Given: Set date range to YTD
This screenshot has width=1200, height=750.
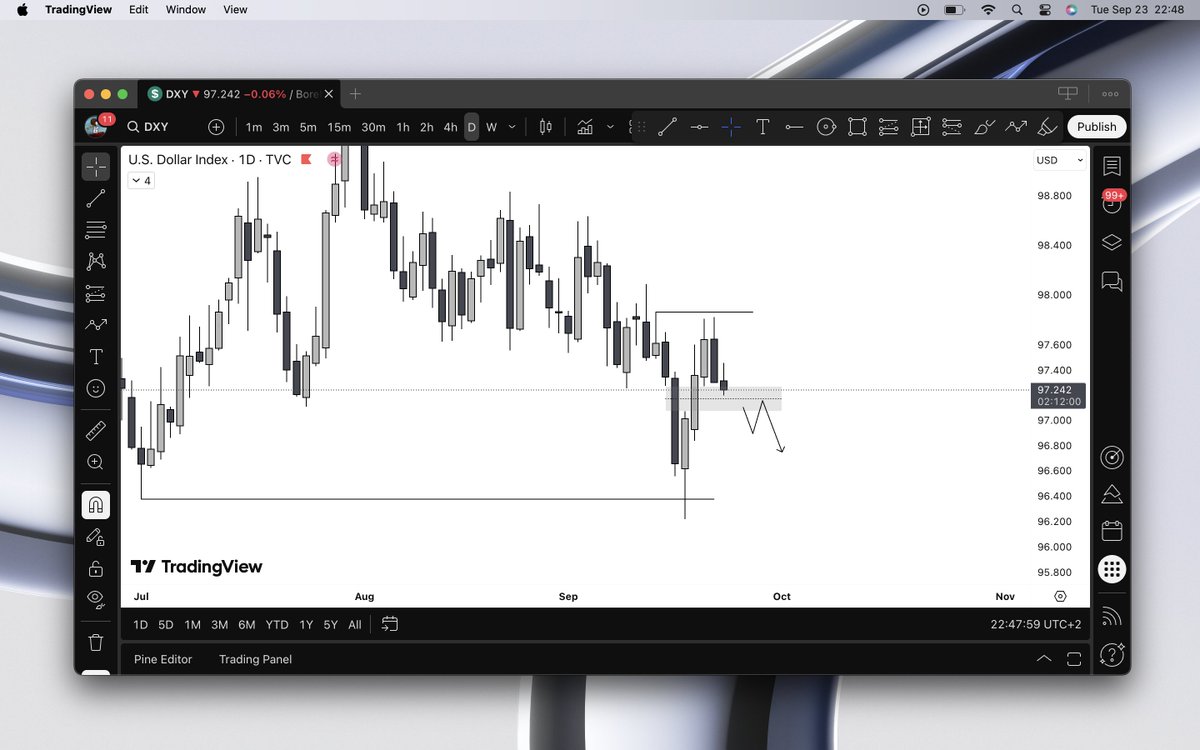Looking at the screenshot, I should [277, 624].
